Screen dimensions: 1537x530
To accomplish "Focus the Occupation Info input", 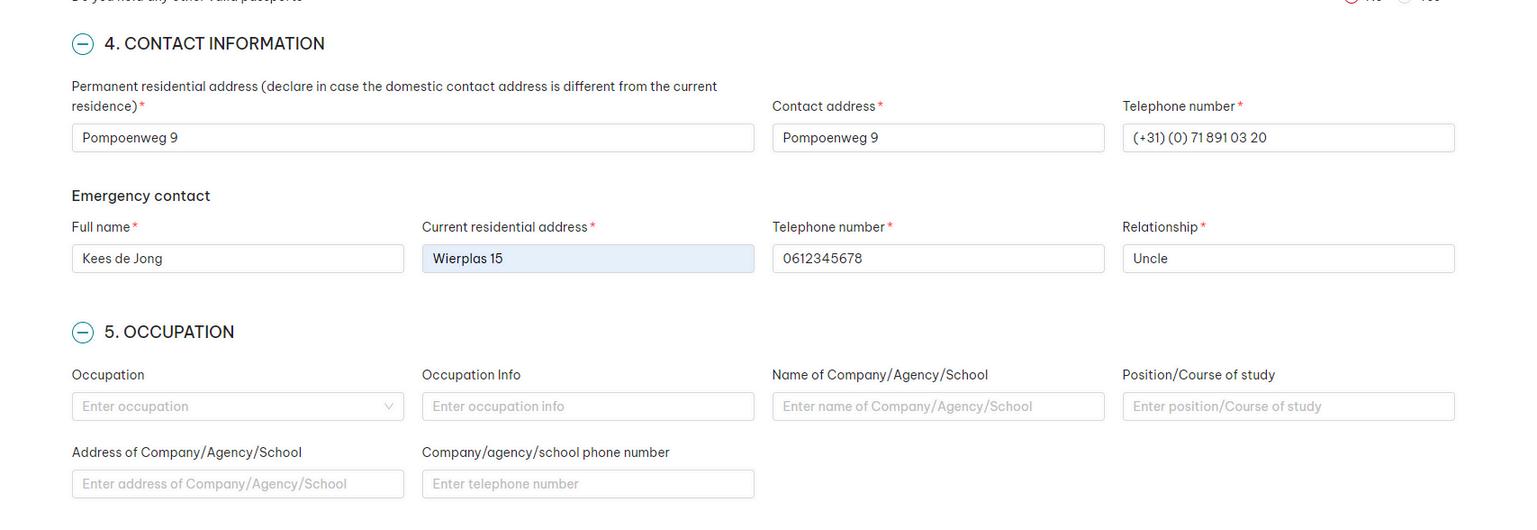I will pyautogui.click(x=587, y=407).
